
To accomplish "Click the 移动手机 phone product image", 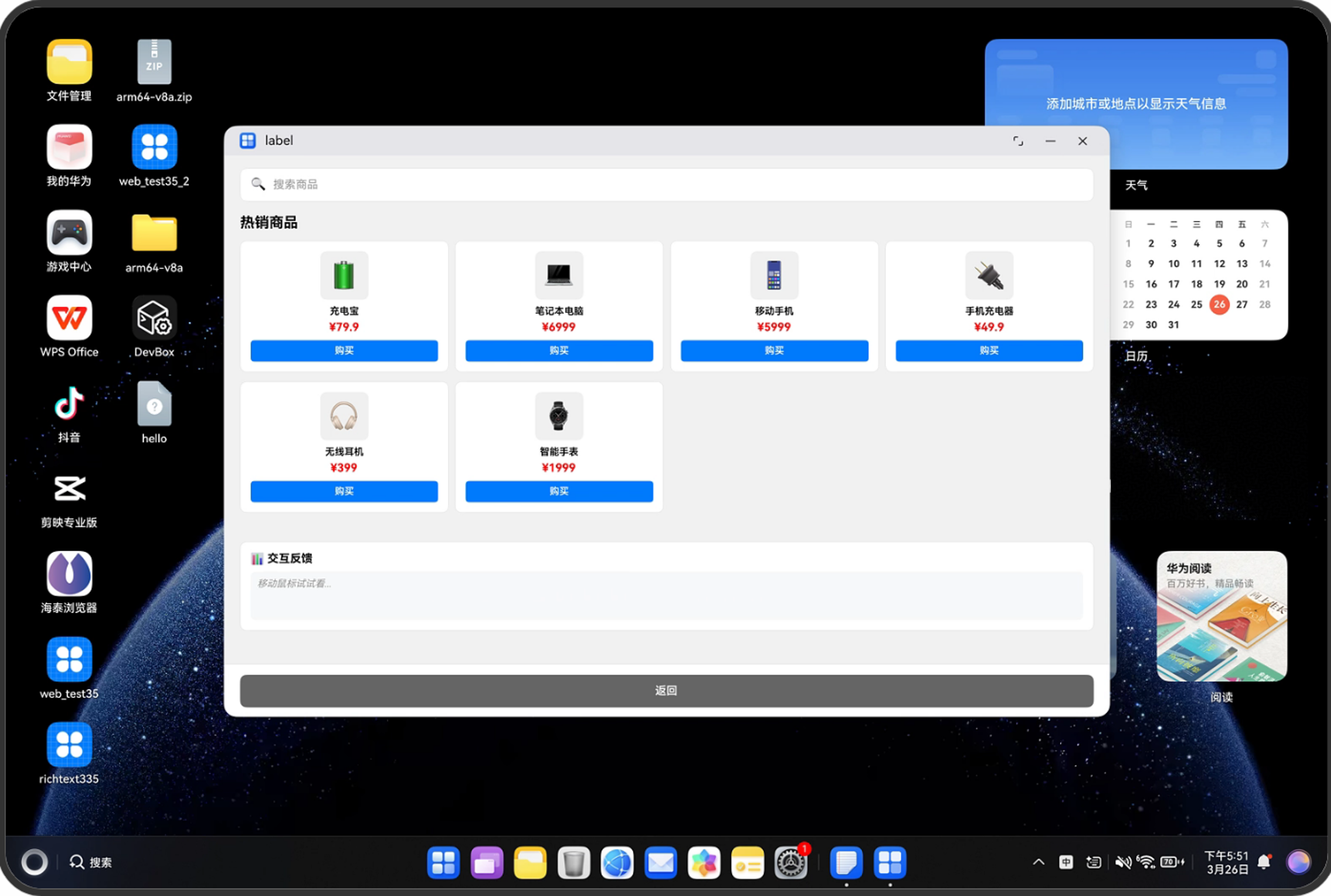I will click(774, 275).
